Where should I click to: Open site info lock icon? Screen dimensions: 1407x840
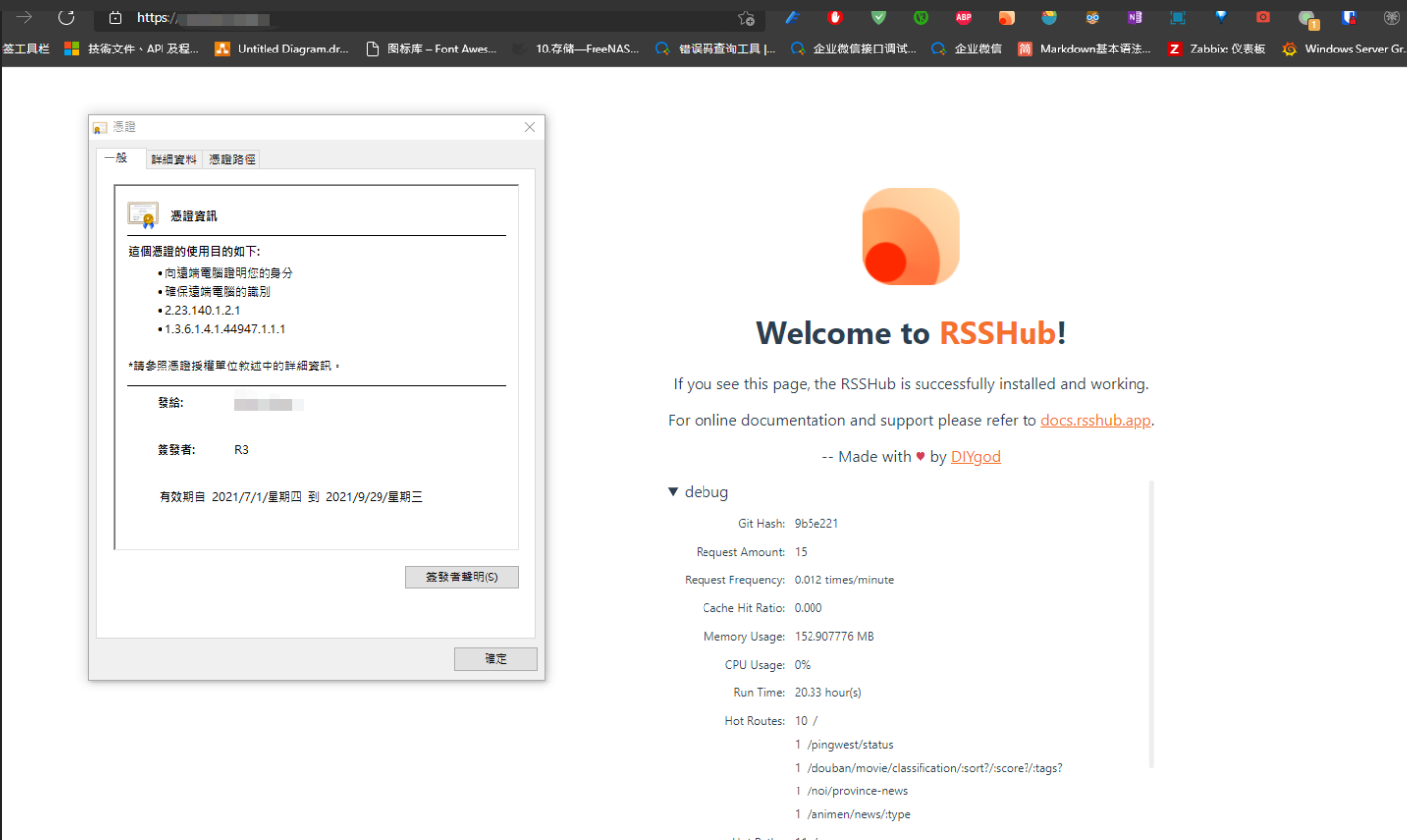[115, 17]
